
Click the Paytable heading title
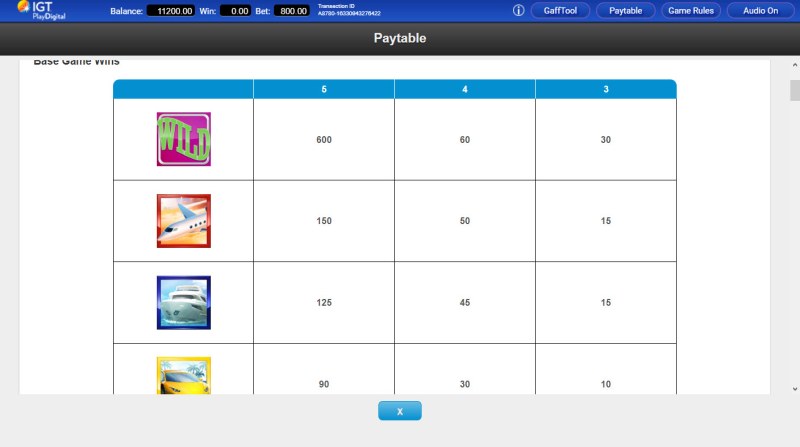click(400, 38)
